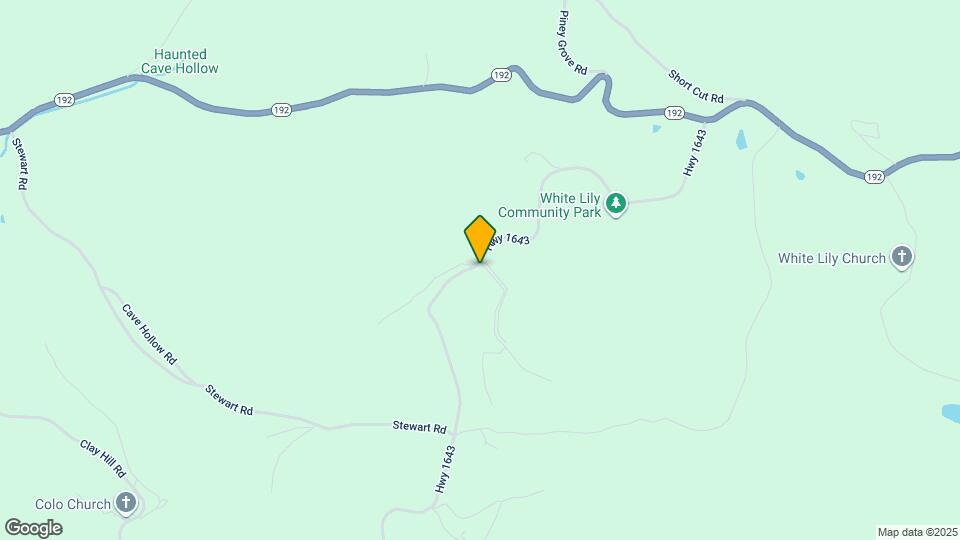Viewport: 960px width, 540px height.
Task: Click the small pond below Short Cut Rd
Action: [x=741, y=140]
